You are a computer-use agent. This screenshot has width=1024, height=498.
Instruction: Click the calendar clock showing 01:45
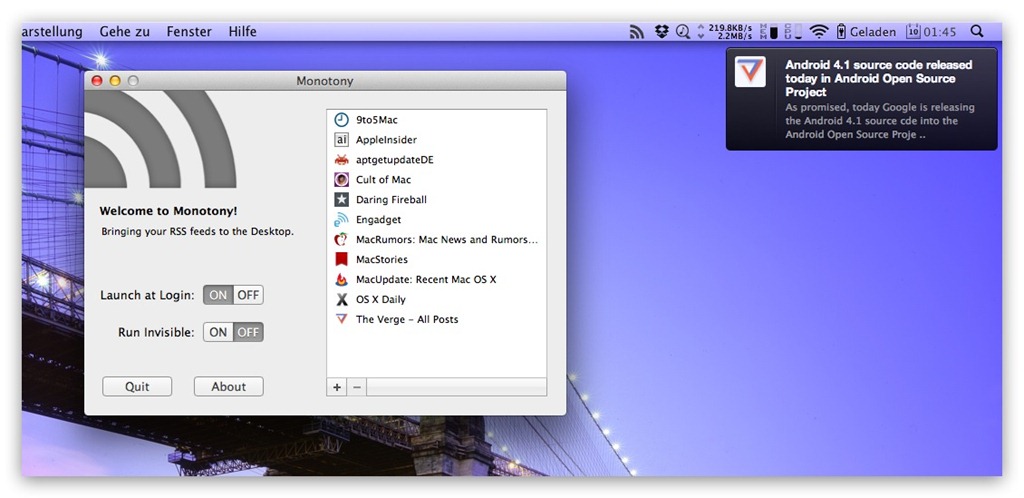(x=931, y=31)
